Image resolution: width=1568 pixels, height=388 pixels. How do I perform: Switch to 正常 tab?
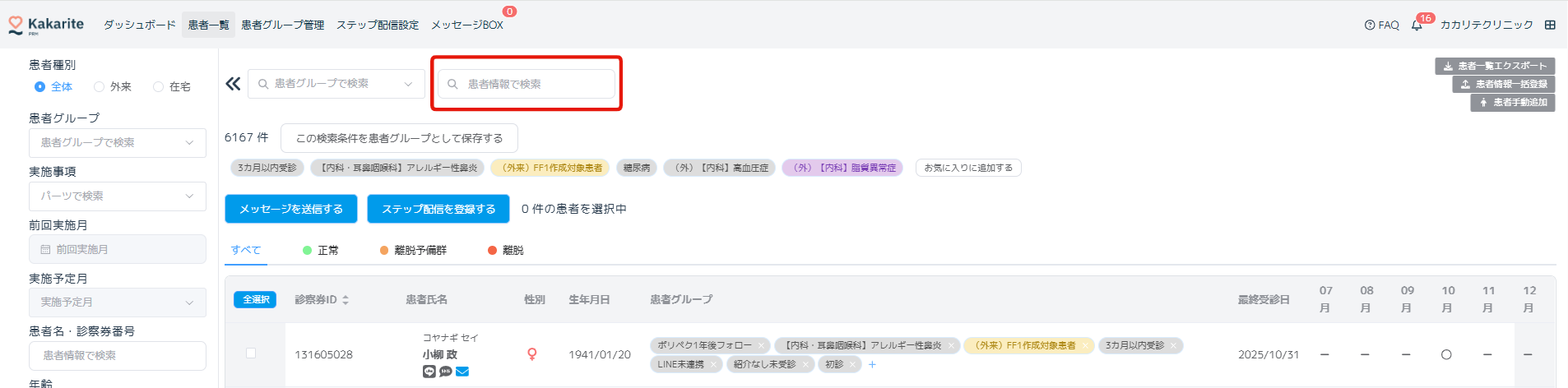point(321,251)
